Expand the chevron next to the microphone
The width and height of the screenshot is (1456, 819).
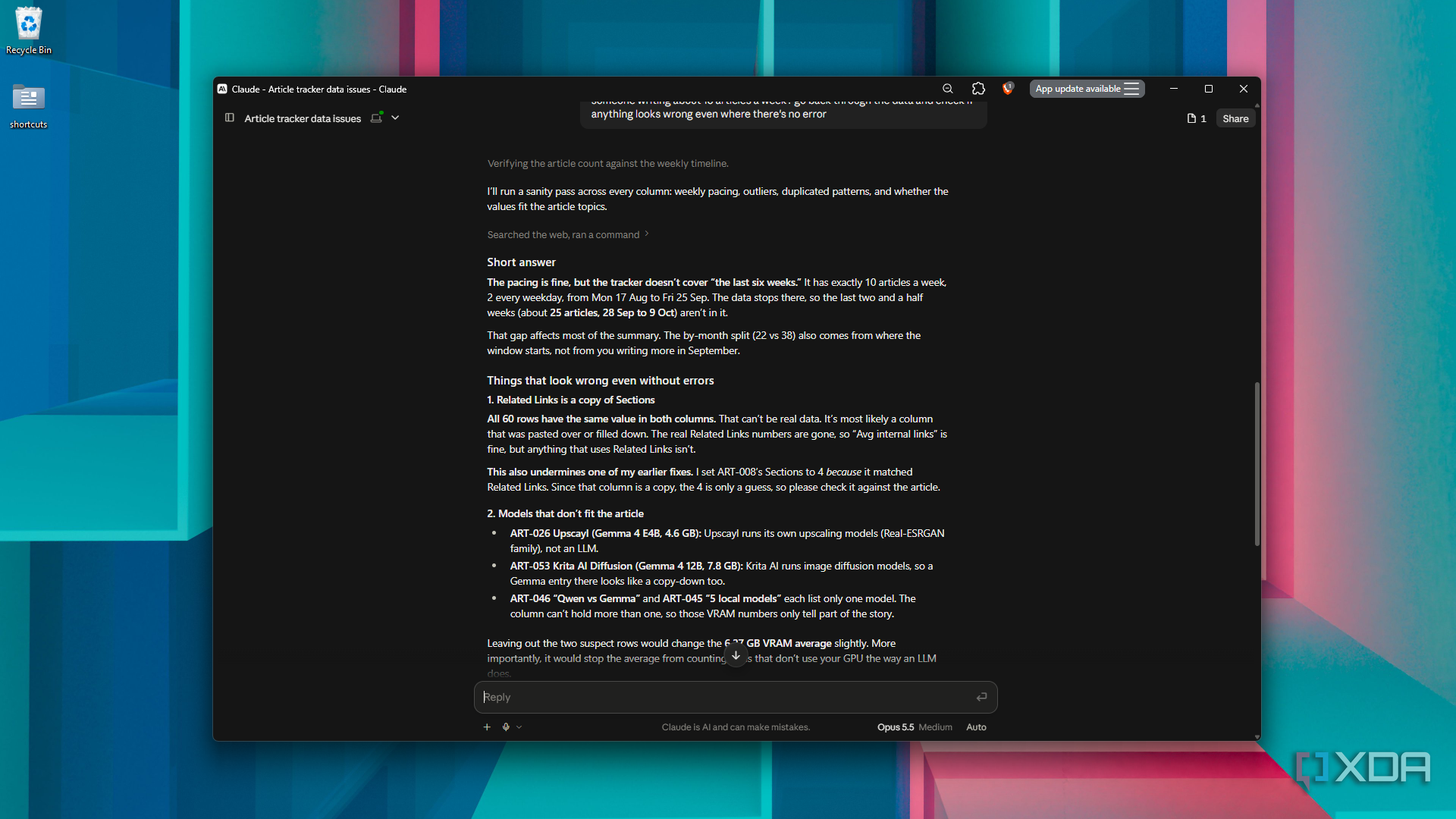coord(519,726)
